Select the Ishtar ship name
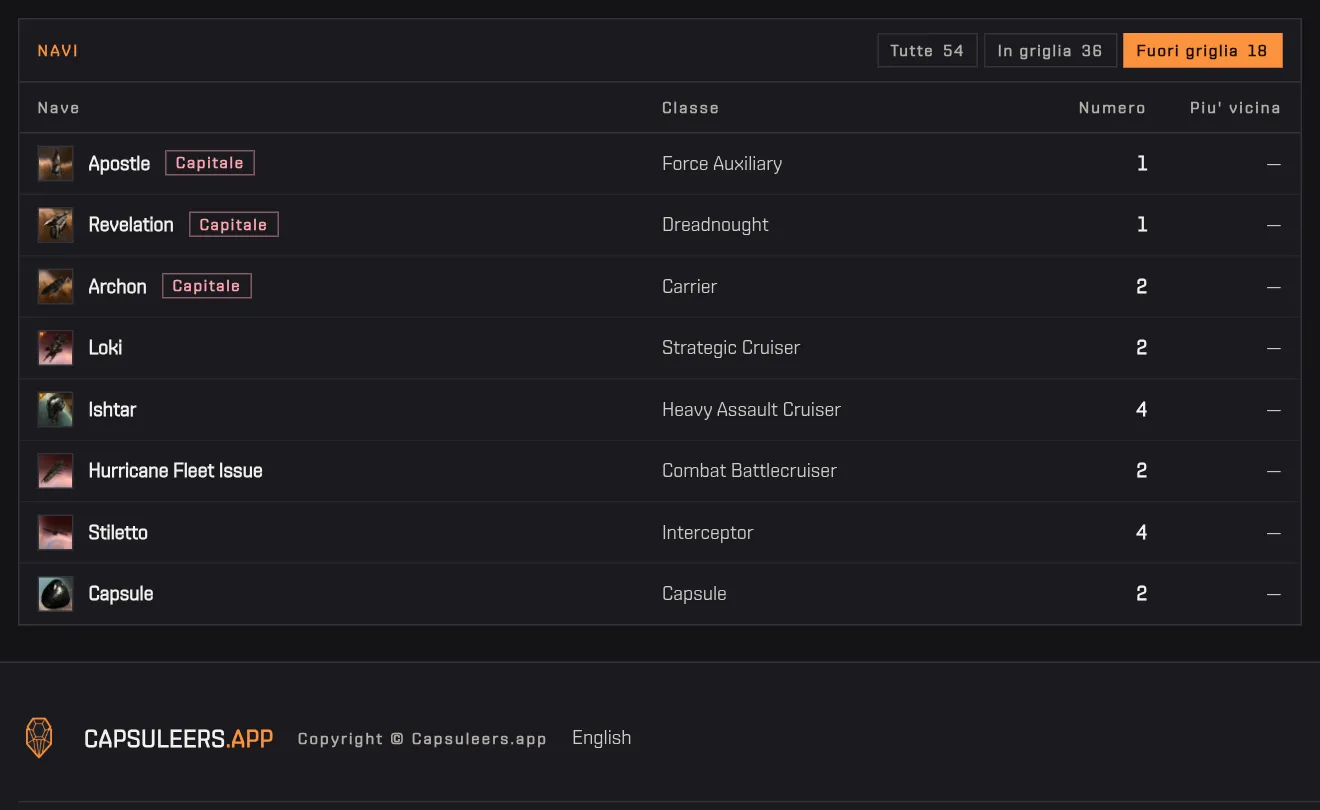Image resolution: width=1320 pixels, height=810 pixels. click(112, 410)
